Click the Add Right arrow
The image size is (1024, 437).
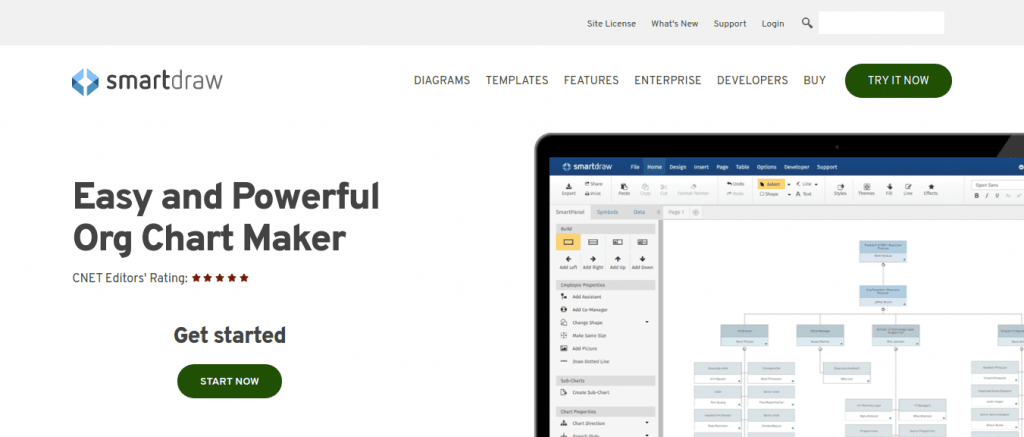(x=593, y=259)
